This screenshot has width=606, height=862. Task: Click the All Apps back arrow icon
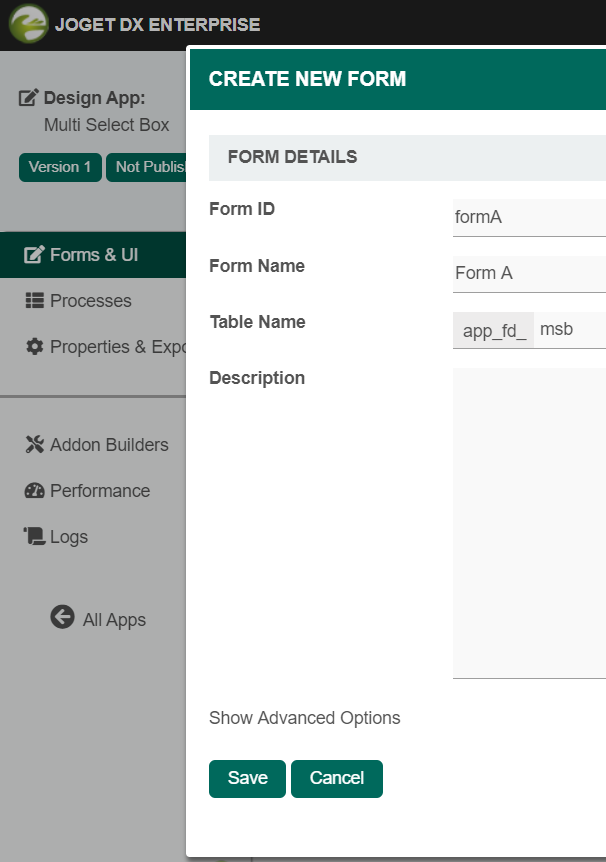(62, 618)
